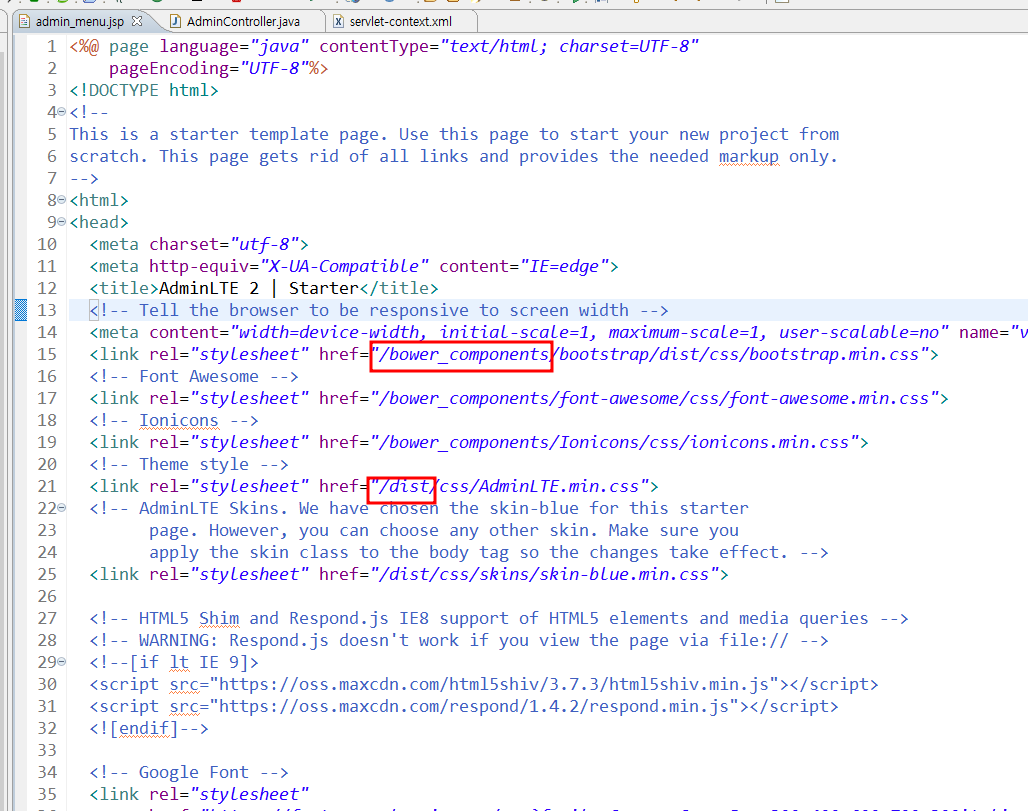
Task: Open the servlet-context.xml tab
Action: 401,22
